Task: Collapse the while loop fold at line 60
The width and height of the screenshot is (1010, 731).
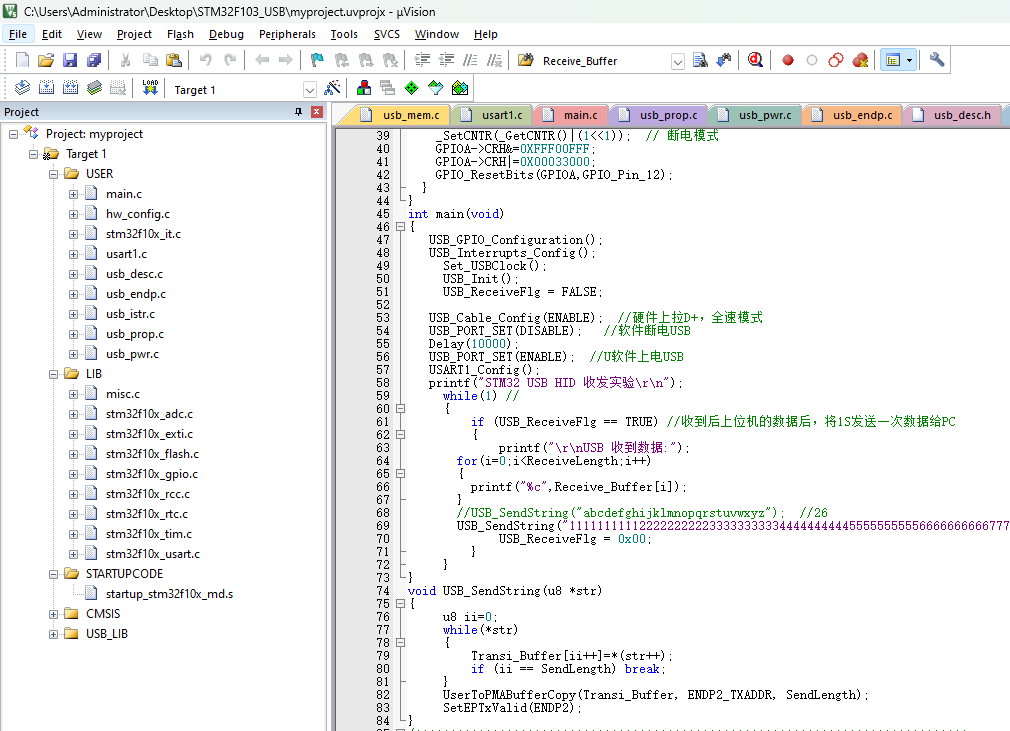Action: click(x=400, y=408)
